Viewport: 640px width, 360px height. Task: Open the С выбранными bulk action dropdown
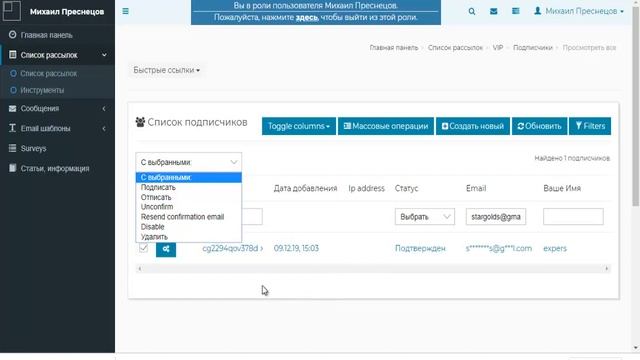189,162
